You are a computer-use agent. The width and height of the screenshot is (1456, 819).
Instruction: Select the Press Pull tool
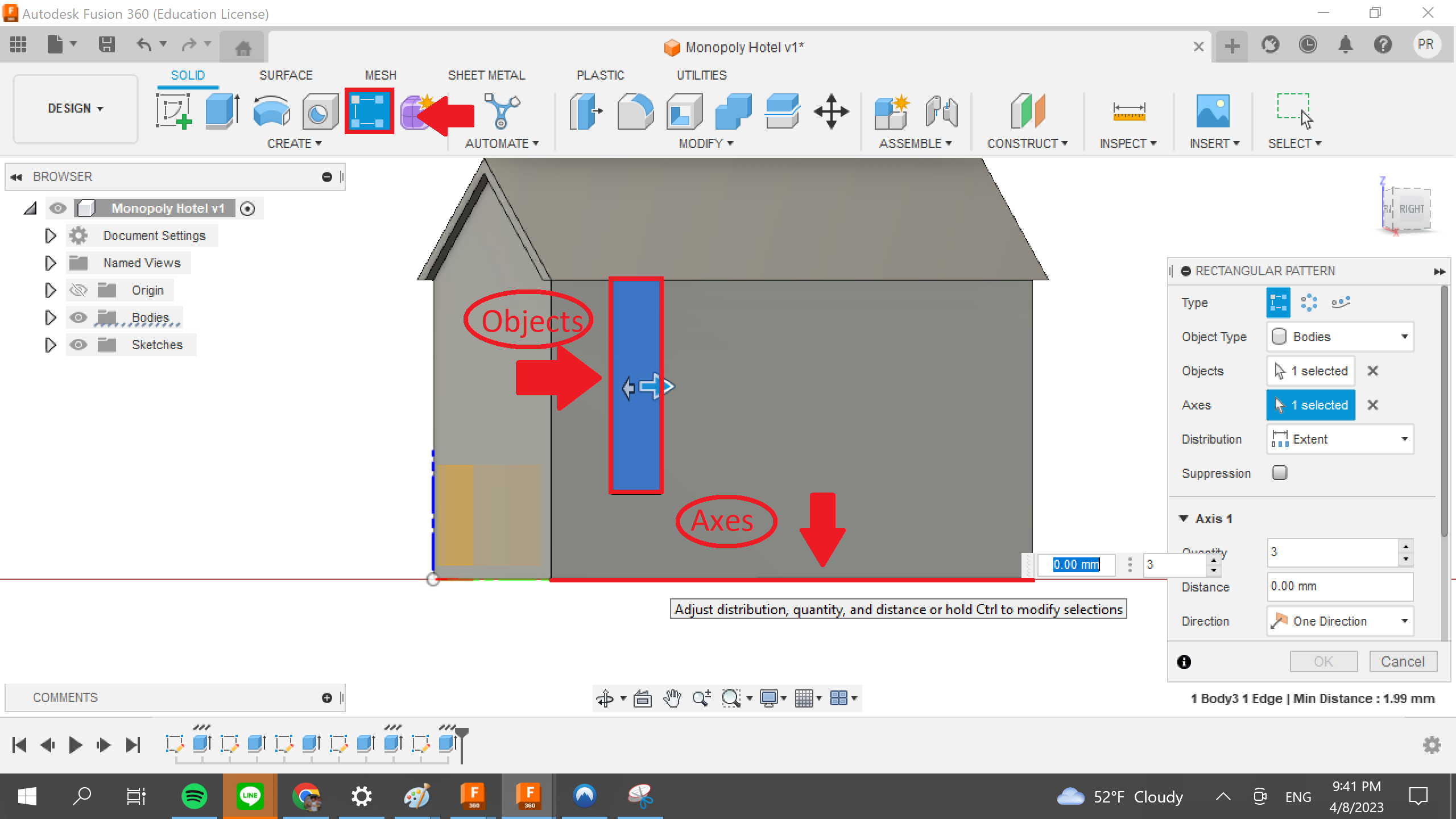coord(585,111)
